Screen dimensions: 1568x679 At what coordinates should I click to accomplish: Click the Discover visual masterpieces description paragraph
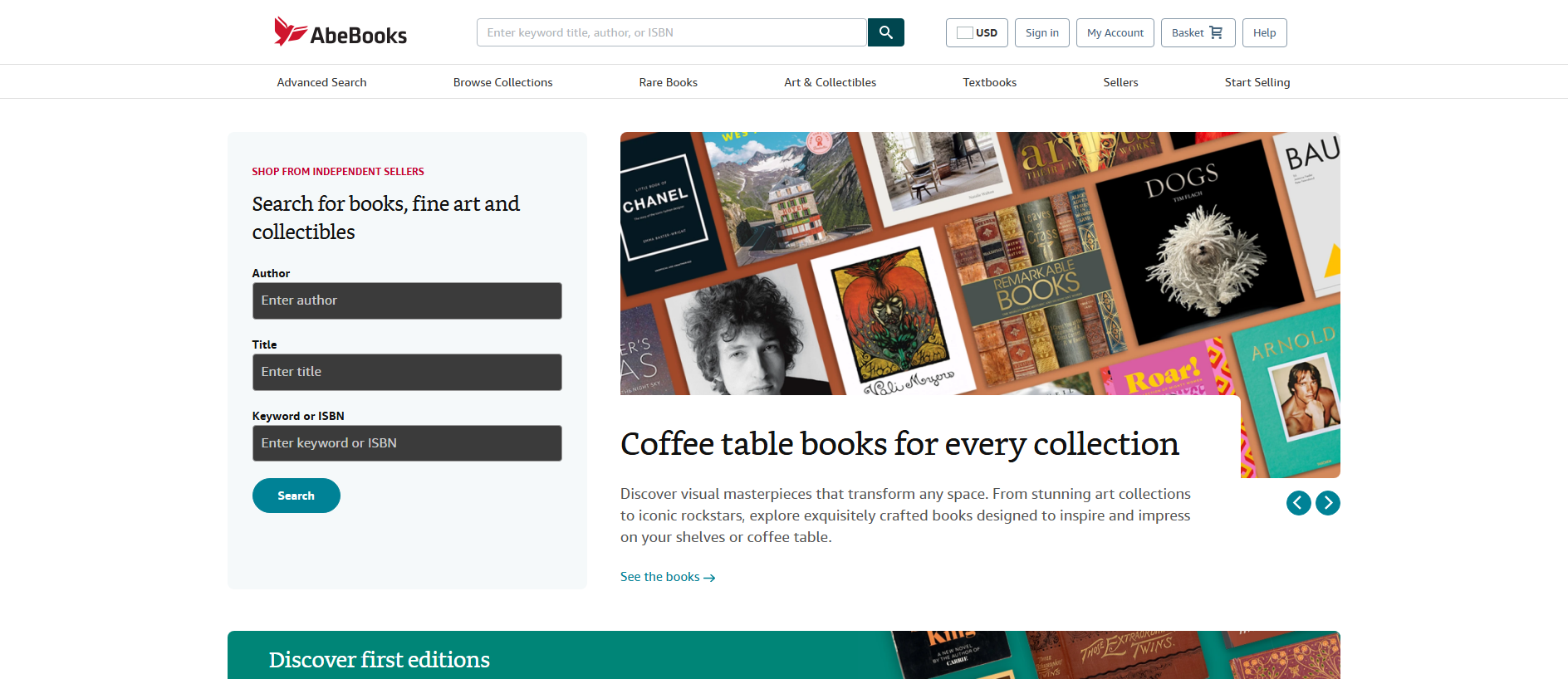click(905, 515)
